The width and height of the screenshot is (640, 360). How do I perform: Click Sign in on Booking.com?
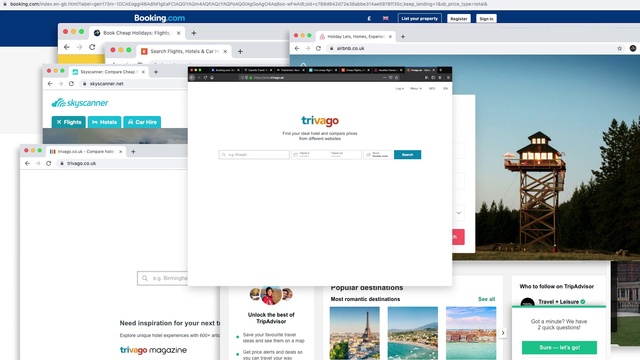point(486,18)
